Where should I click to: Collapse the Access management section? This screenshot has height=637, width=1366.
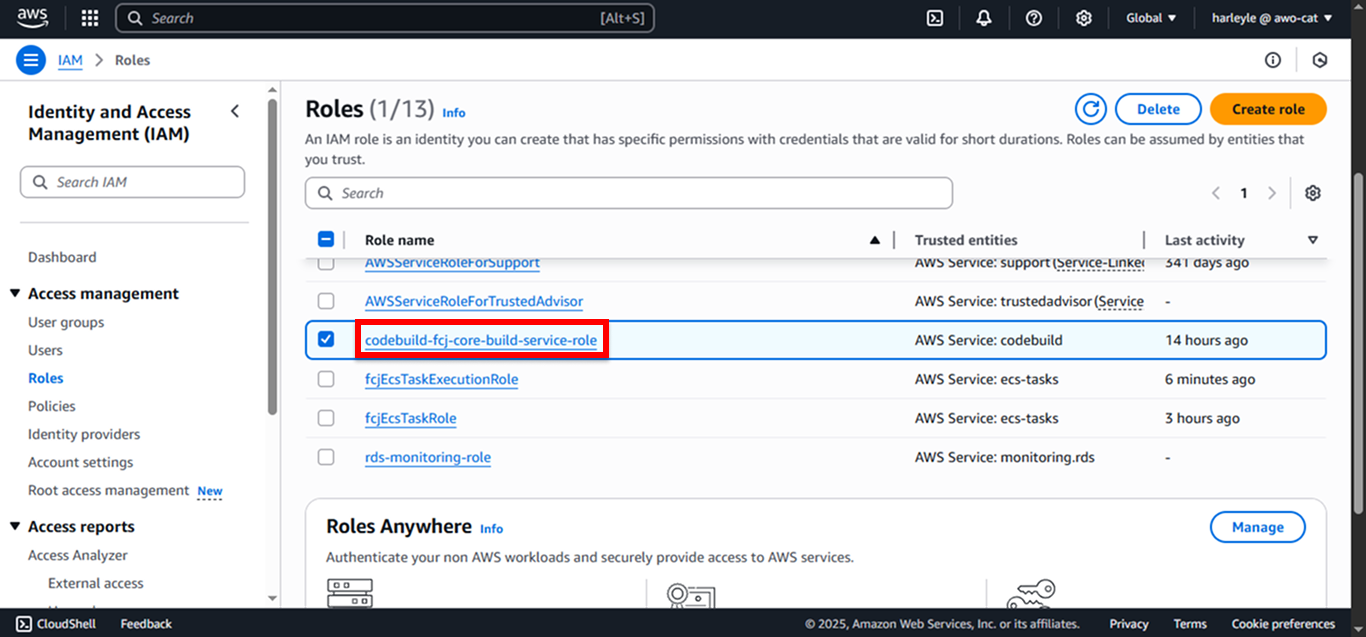15,293
